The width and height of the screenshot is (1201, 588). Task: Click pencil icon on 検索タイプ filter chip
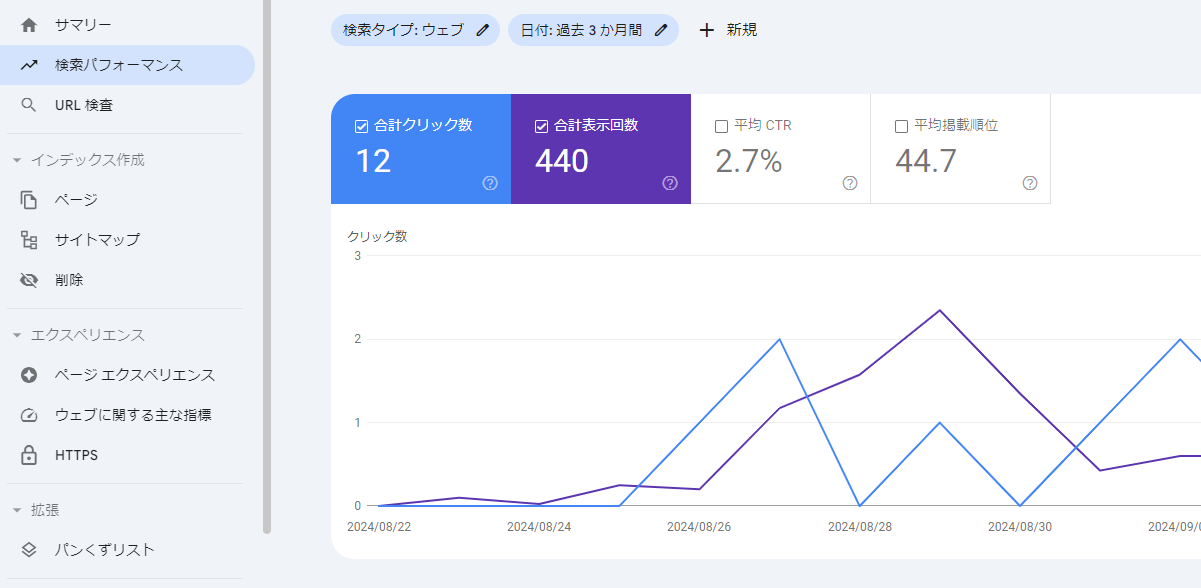(x=483, y=30)
